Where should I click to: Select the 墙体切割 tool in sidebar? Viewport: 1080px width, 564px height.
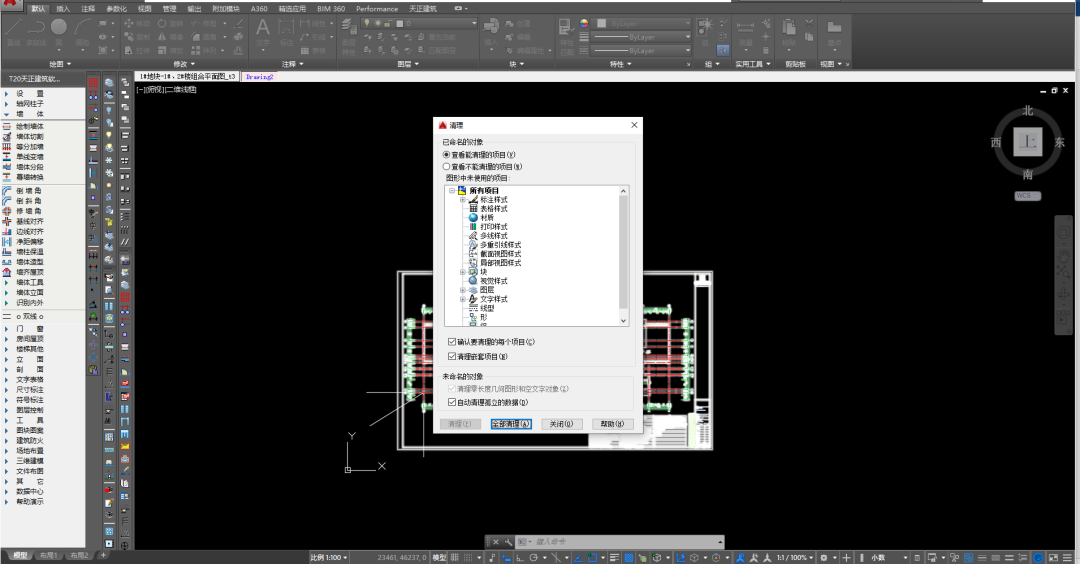point(7,136)
